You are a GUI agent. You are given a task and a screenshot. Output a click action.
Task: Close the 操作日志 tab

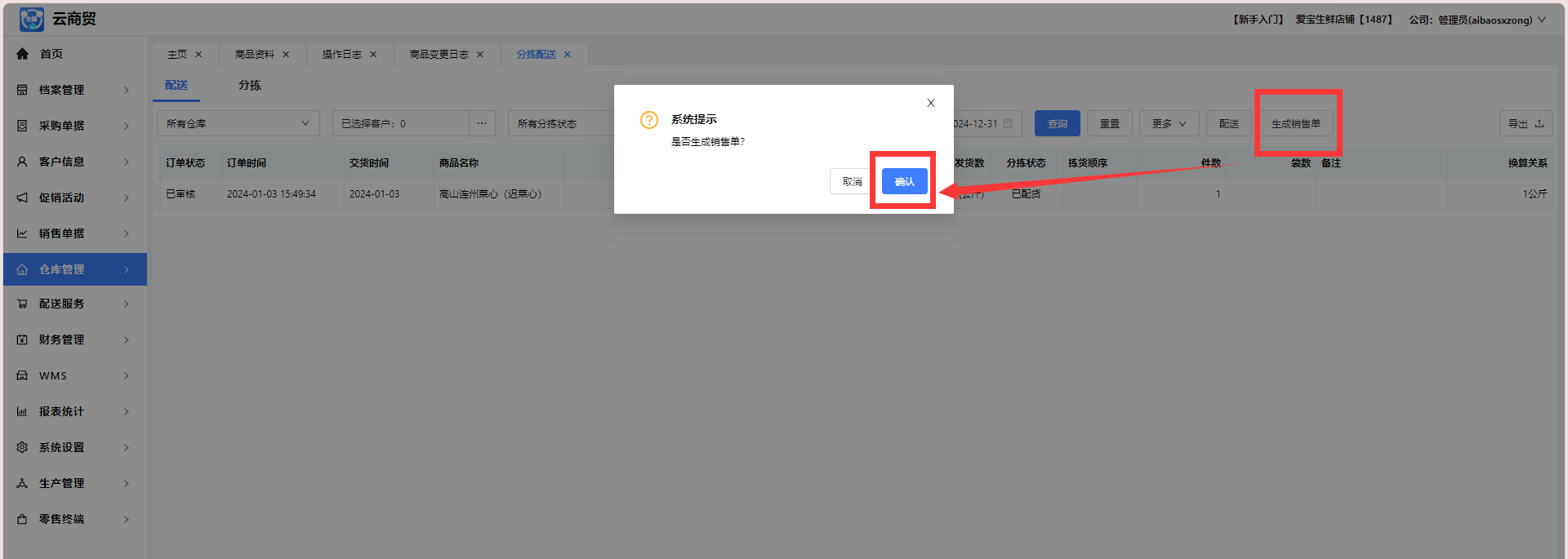[x=373, y=55]
